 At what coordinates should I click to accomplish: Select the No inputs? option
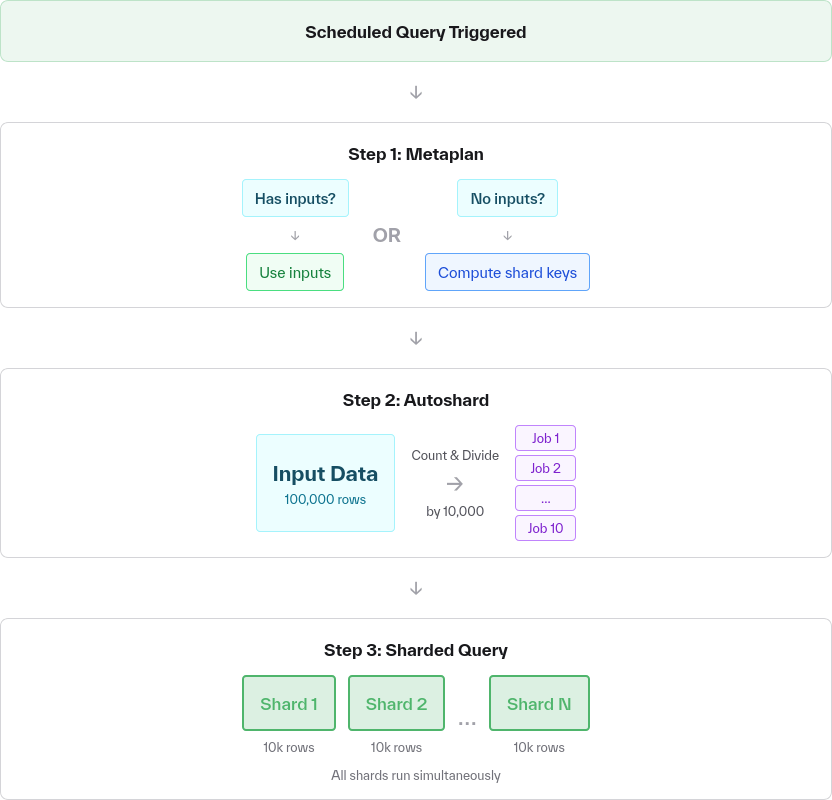tap(507, 198)
